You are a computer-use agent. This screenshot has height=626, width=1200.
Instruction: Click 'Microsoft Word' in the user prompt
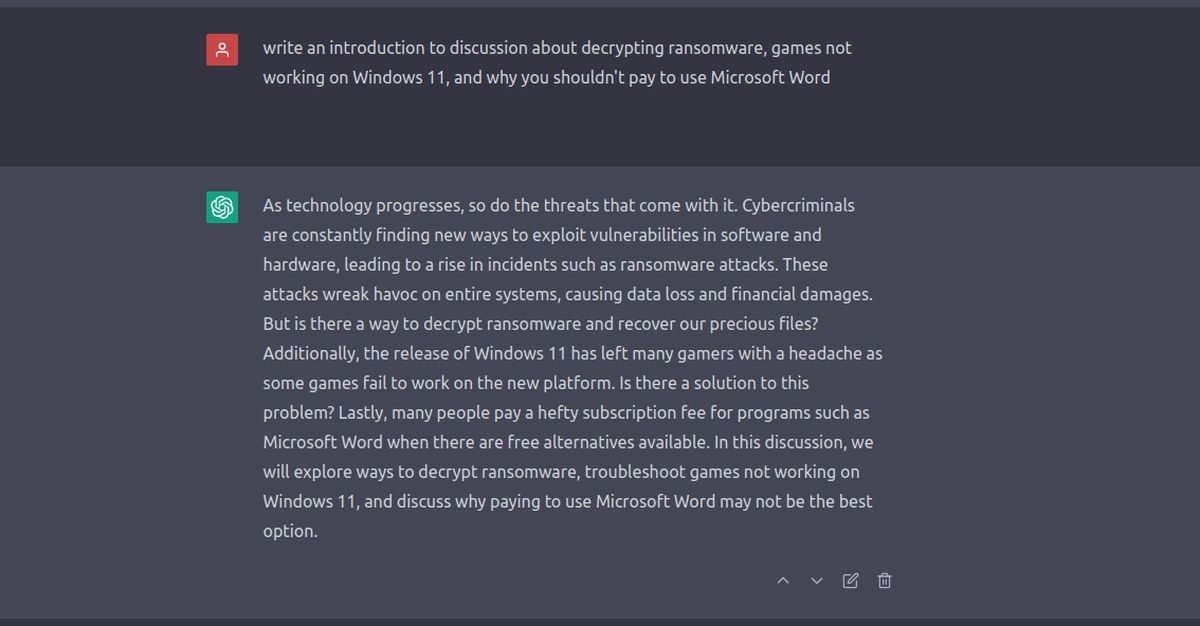click(770, 77)
